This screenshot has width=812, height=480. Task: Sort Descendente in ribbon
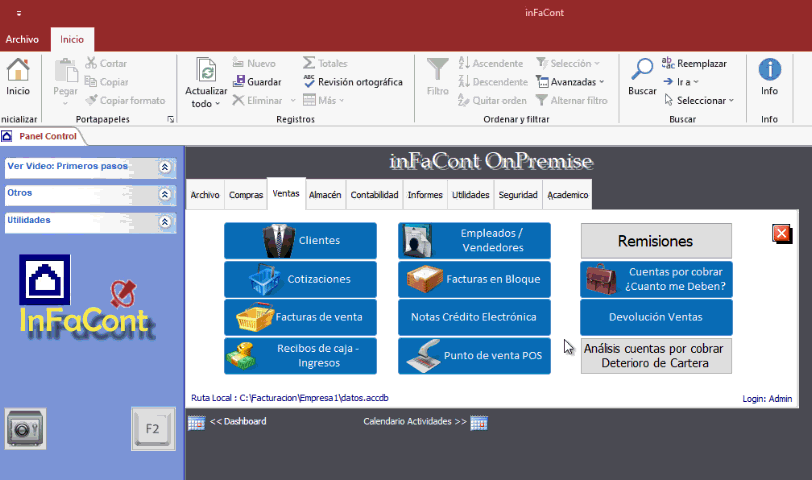(492, 82)
